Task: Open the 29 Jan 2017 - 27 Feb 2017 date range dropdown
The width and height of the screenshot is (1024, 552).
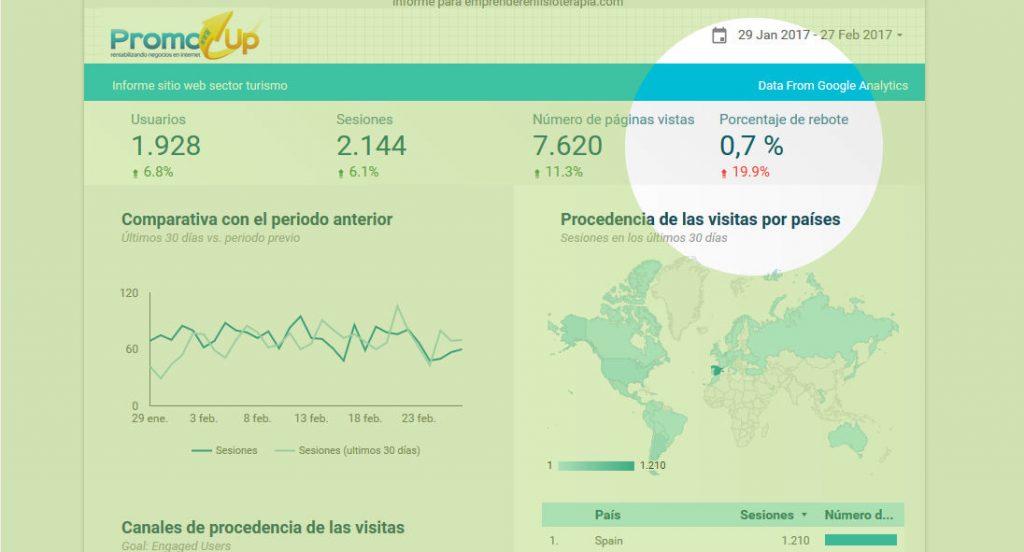Action: pyautogui.click(x=814, y=35)
